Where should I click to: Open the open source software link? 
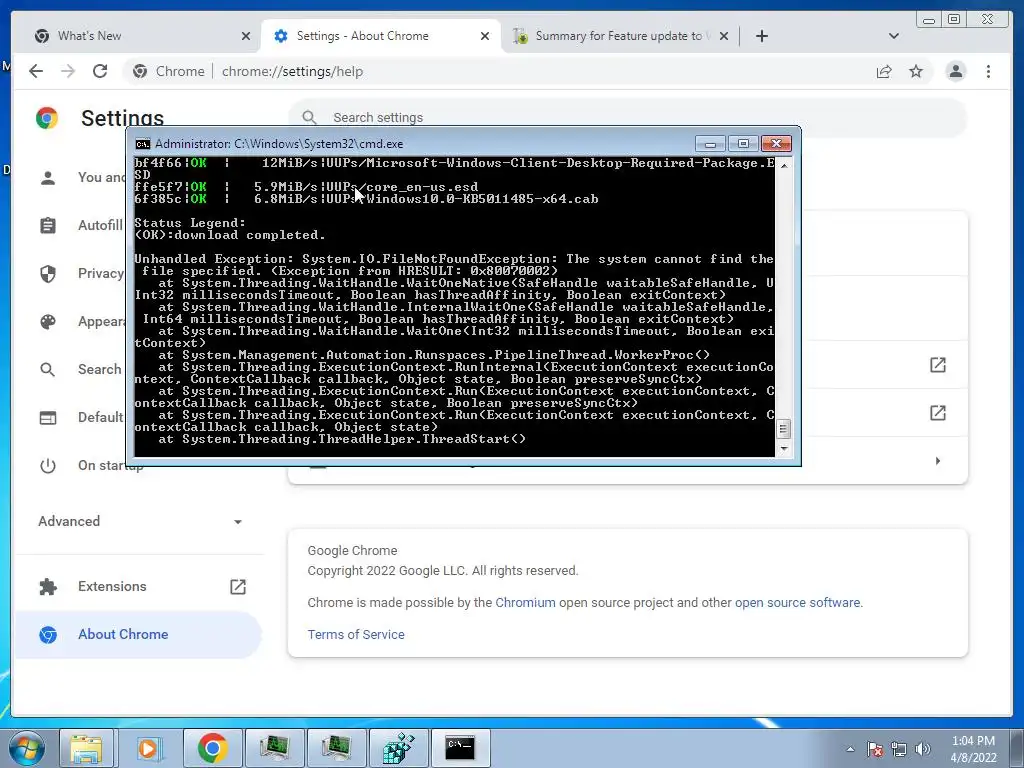(x=797, y=602)
